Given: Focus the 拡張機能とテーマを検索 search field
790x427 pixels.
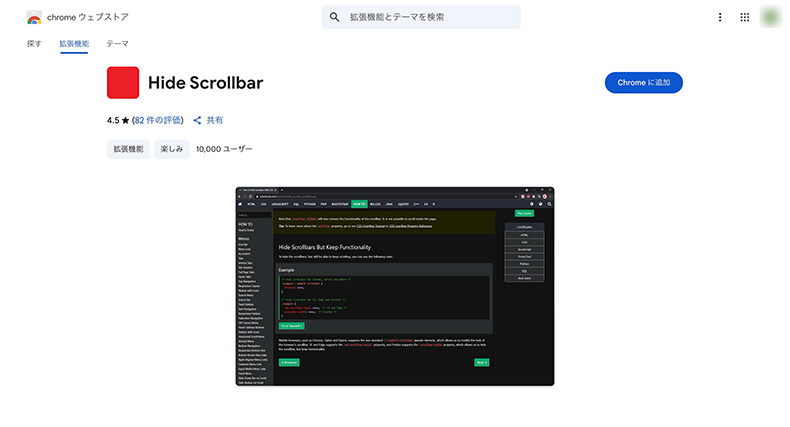Looking at the screenshot, I should tap(421, 17).
